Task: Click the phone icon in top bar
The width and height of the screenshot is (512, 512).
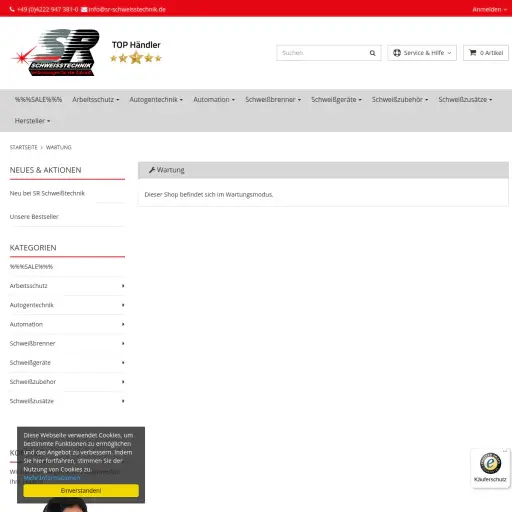Action: pyautogui.click(x=12, y=9)
